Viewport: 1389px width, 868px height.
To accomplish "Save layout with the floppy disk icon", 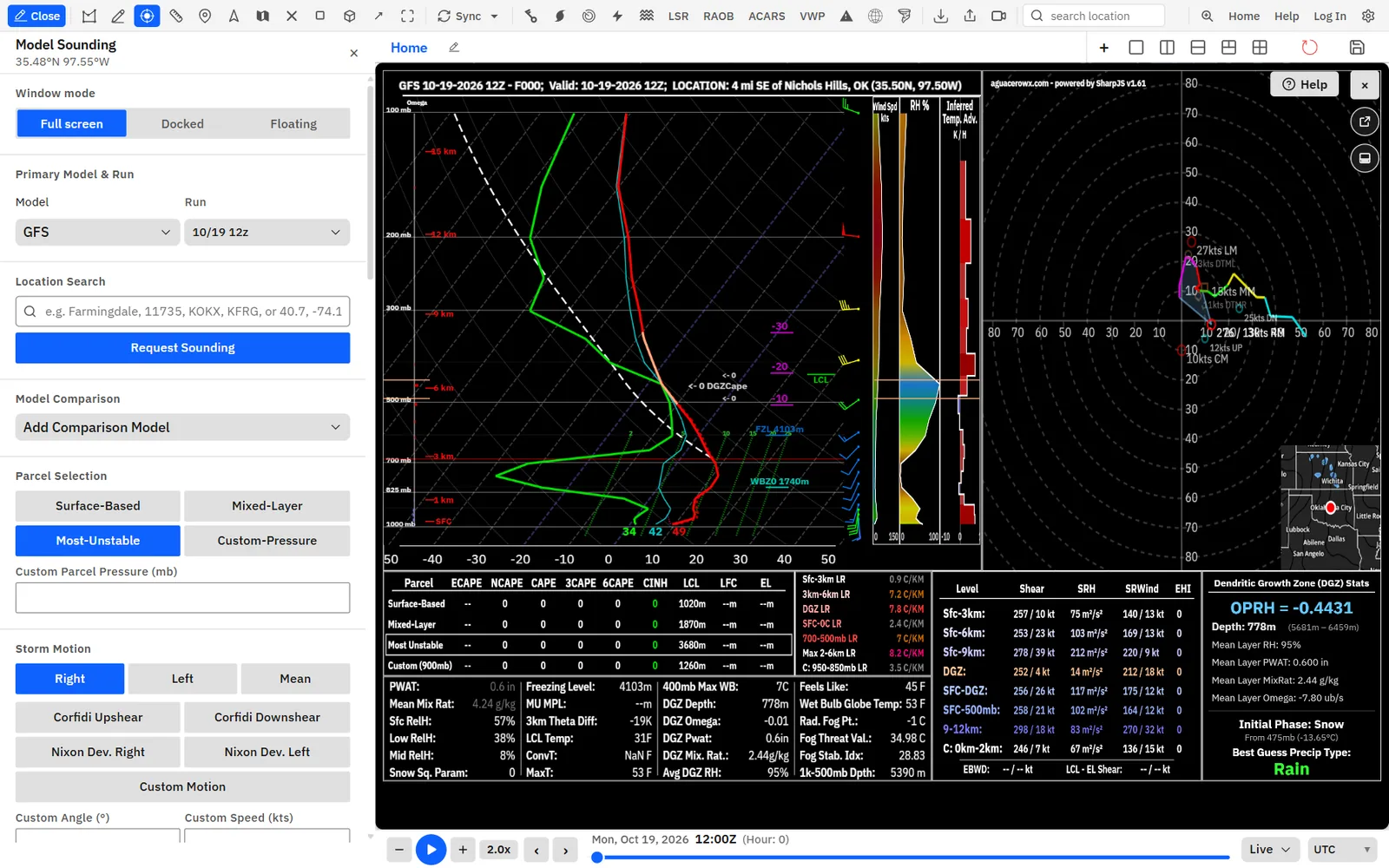I will coord(1357,48).
